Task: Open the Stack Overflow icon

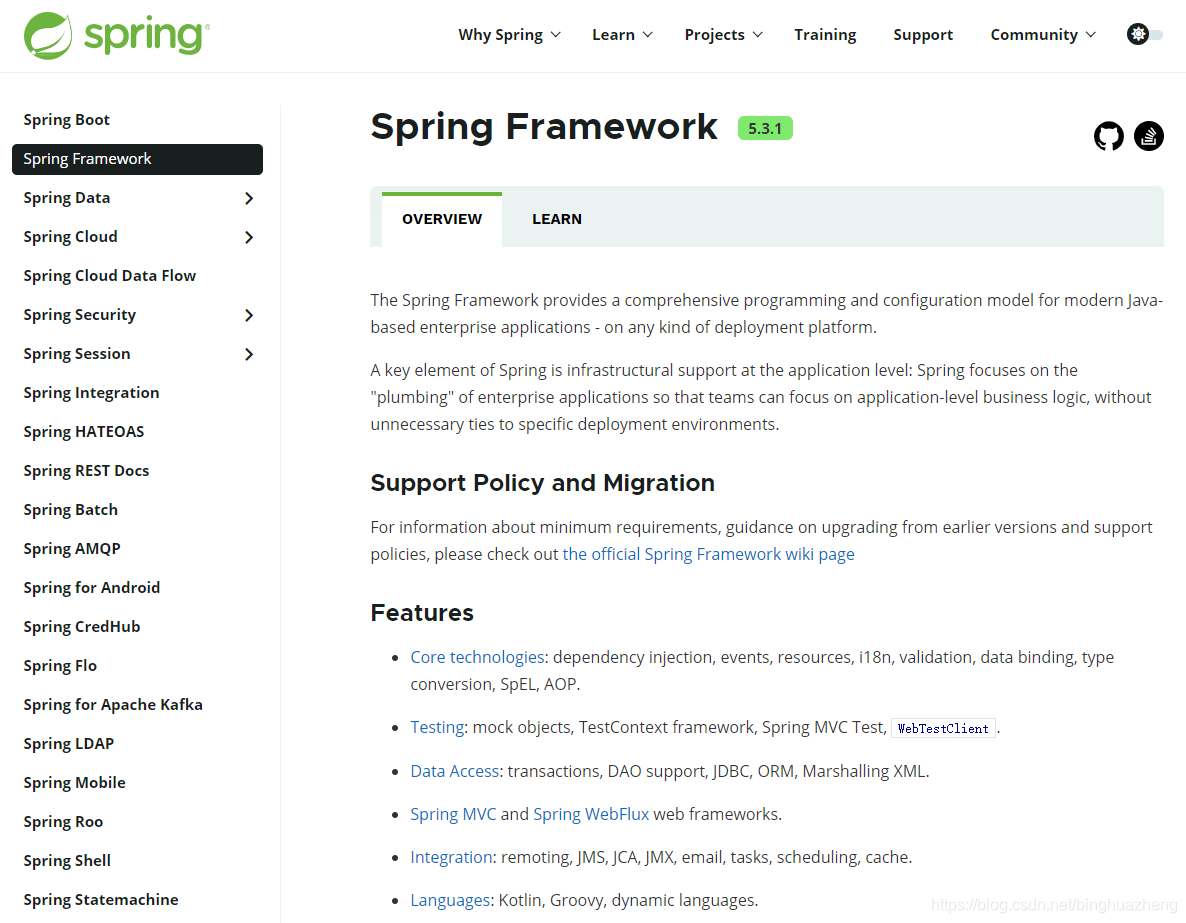Action: pyautogui.click(x=1148, y=136)
